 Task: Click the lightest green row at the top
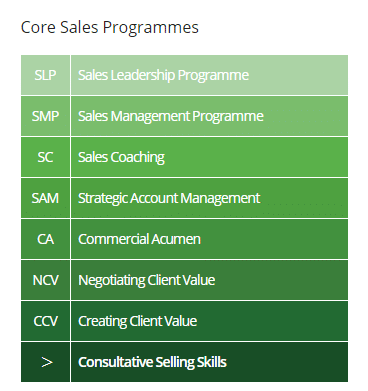[184, 75]
